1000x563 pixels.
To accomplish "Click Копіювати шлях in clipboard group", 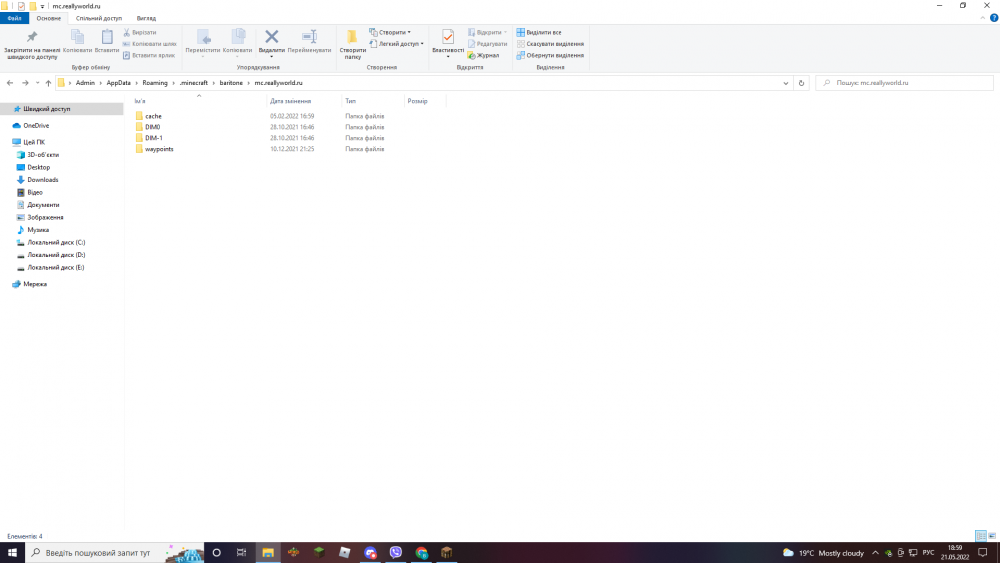I will coord(150,44).
